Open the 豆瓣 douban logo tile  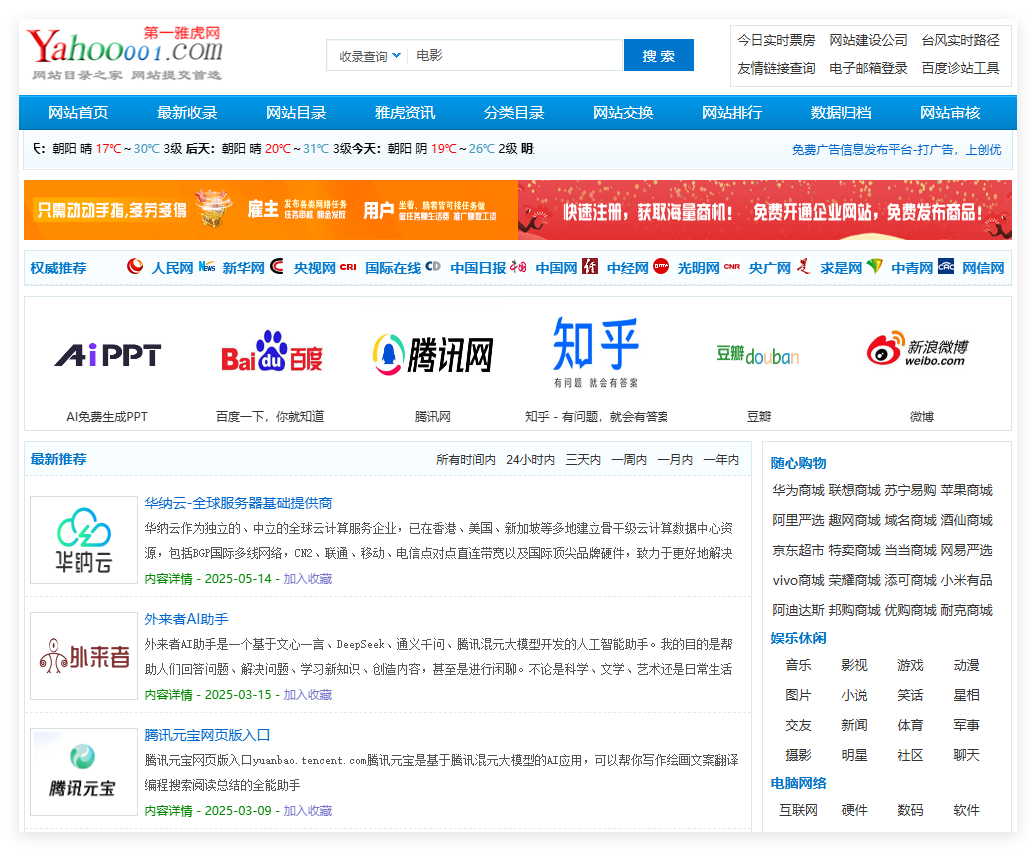758,355
